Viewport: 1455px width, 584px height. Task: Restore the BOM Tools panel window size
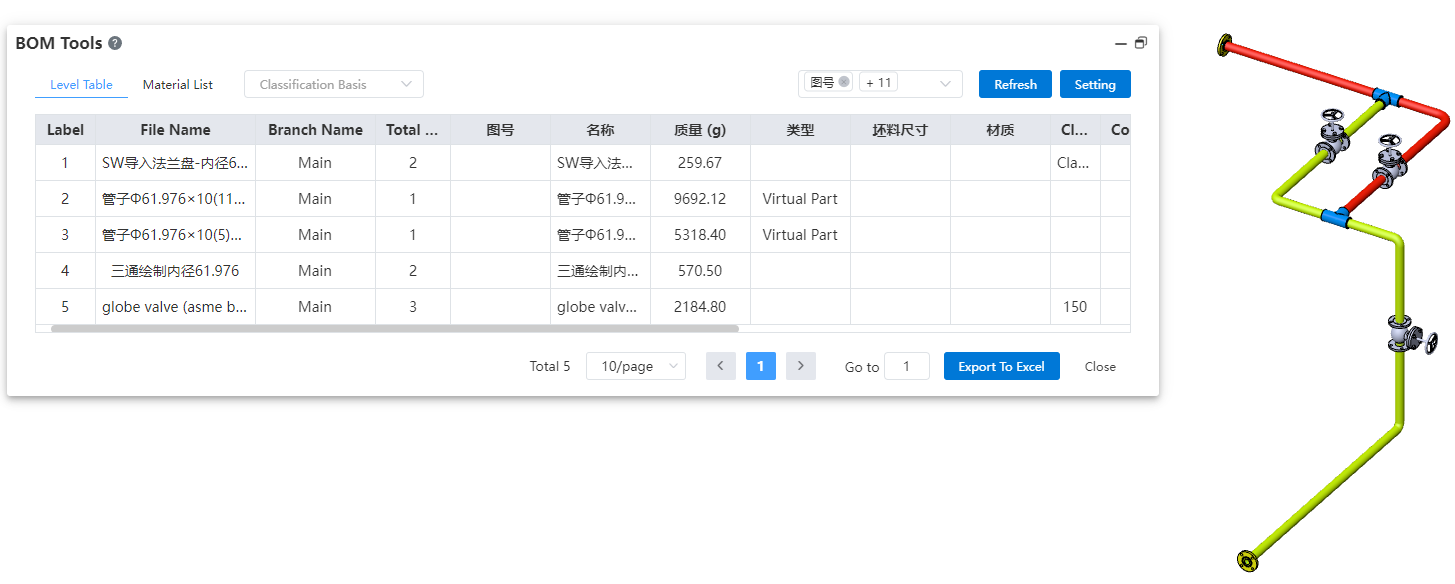tap(1141, 43)
